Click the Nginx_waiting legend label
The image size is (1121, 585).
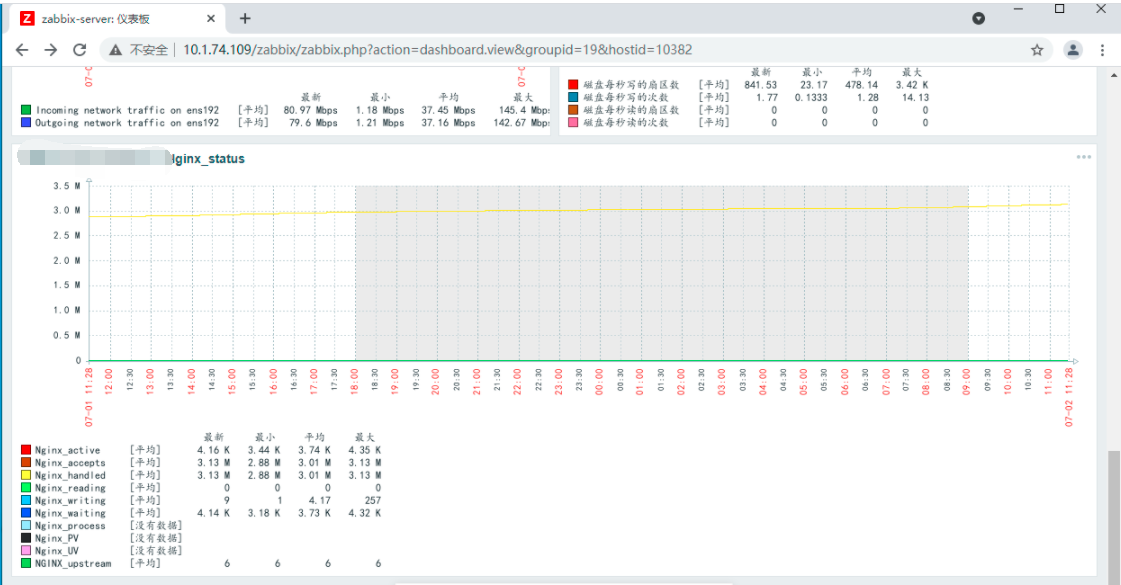pyautogui.click(x=70, y=513)
